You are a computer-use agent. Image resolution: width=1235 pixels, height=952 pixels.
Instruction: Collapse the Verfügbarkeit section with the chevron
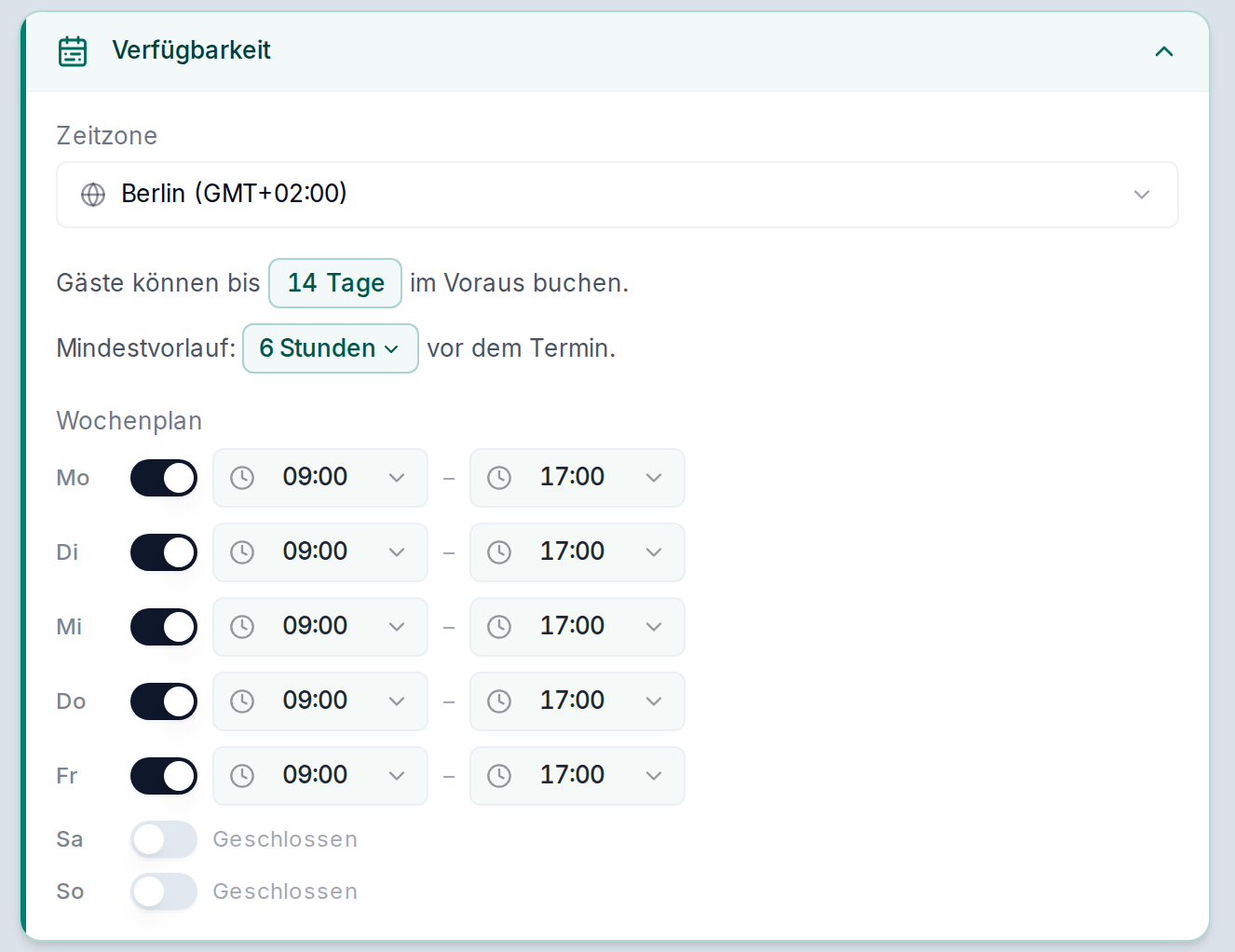[x=1164, y=51]
